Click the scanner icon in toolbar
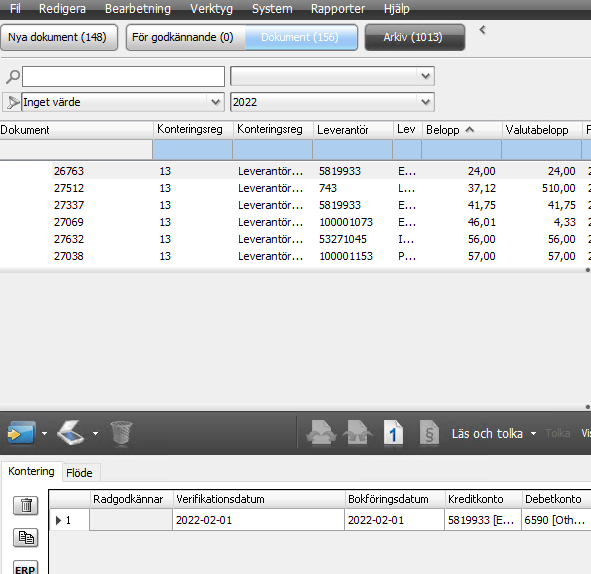The image size is (591, 574). point(71,433)
